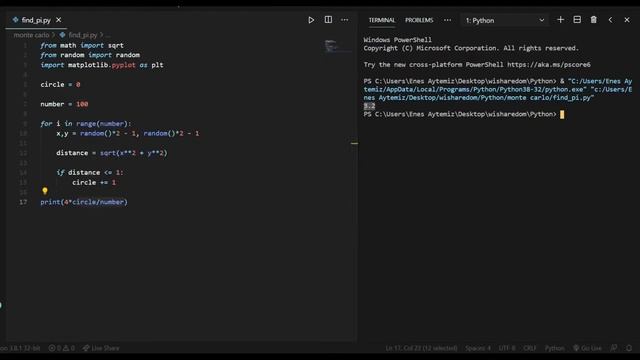The width and height of the screenshot is (640, 360).
Task: Kill terminal using trash icon
Action: pos(593,20)
